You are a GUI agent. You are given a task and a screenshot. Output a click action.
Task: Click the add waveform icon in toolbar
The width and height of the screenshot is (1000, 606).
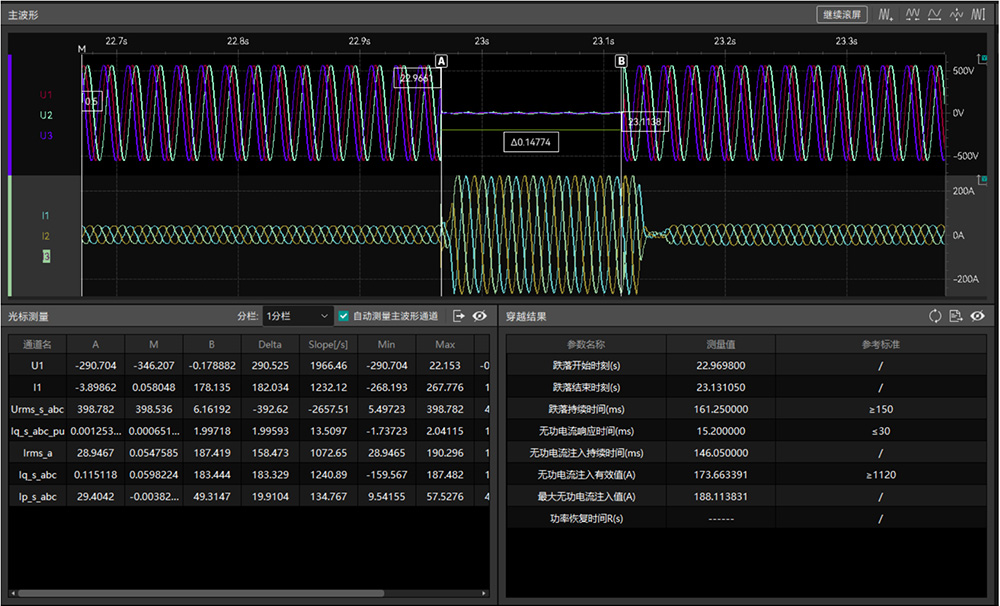885,14
